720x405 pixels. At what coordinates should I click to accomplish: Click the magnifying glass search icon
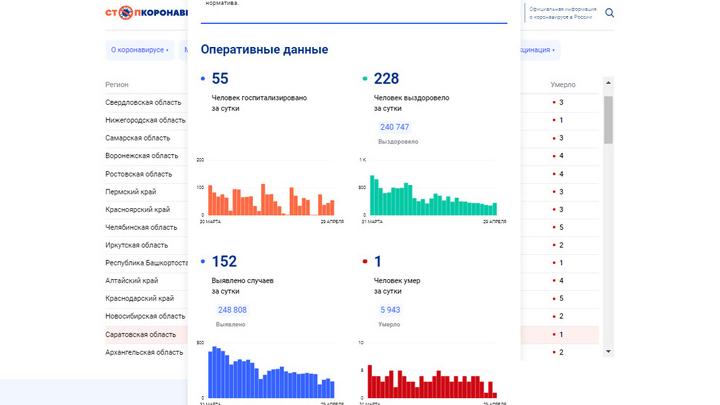(x=610, y=14)
